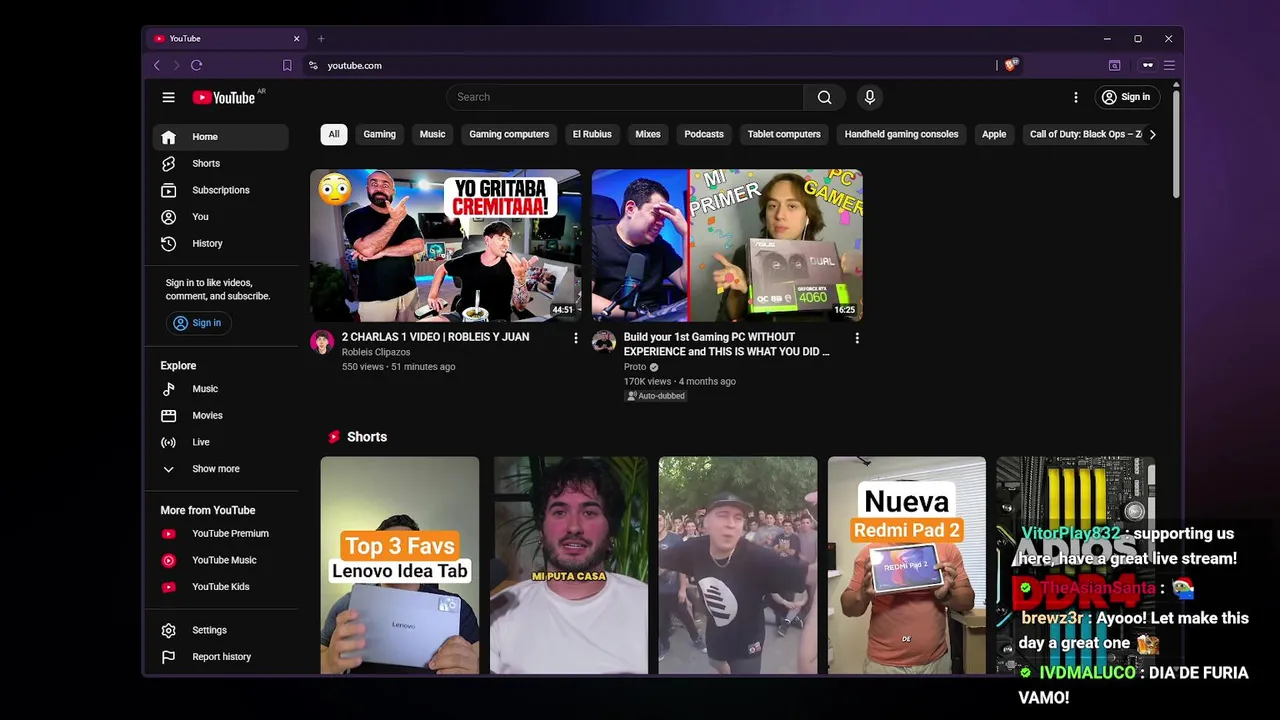Open 2 CHARLAS 1 VIDEO title link

436,337
